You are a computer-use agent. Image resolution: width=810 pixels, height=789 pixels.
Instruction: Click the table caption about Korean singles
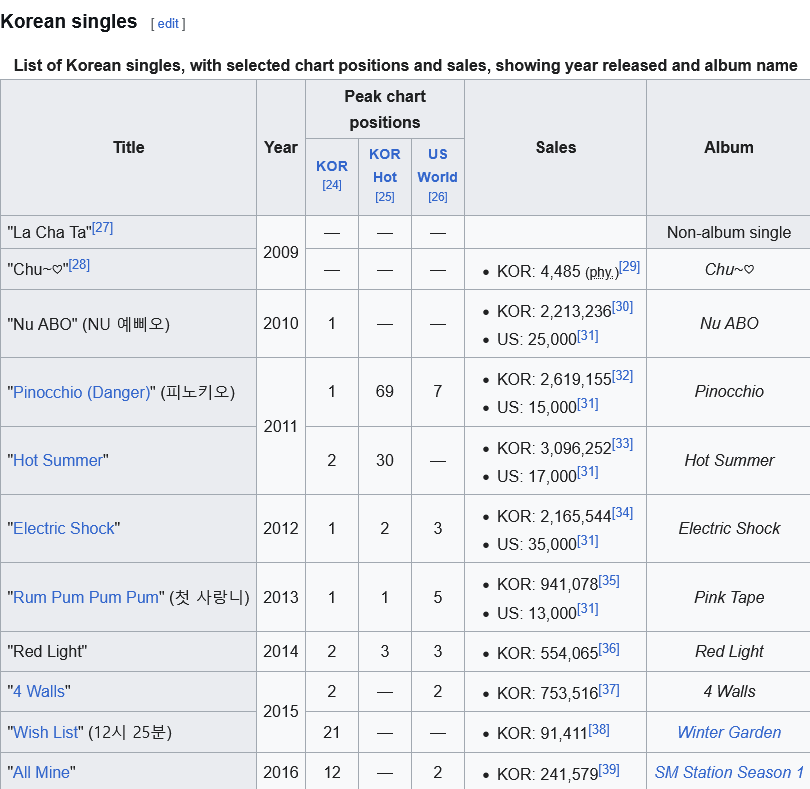point(406,66)
